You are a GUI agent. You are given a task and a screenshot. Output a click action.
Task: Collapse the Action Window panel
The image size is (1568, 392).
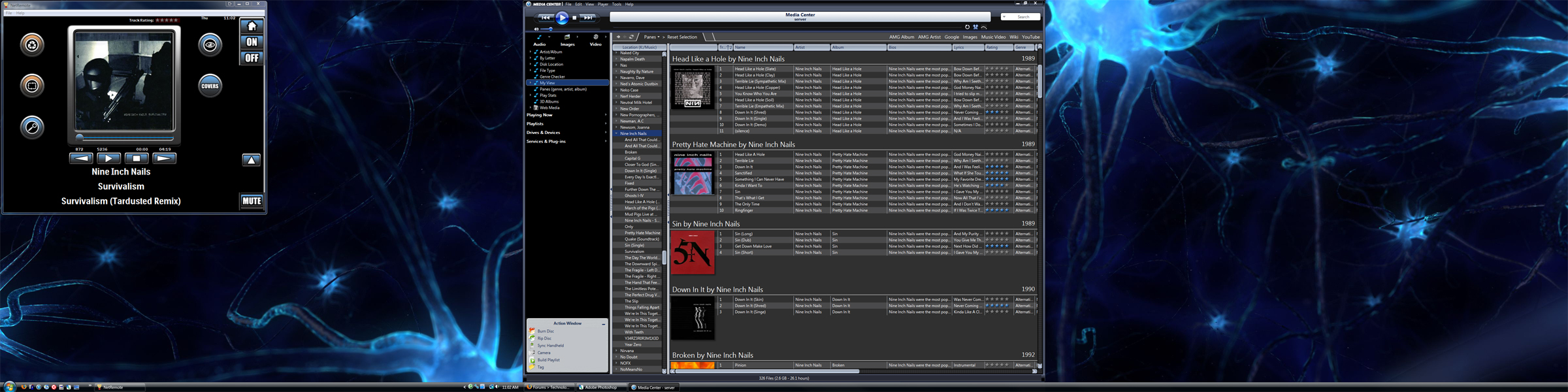[x=604, y=324]
